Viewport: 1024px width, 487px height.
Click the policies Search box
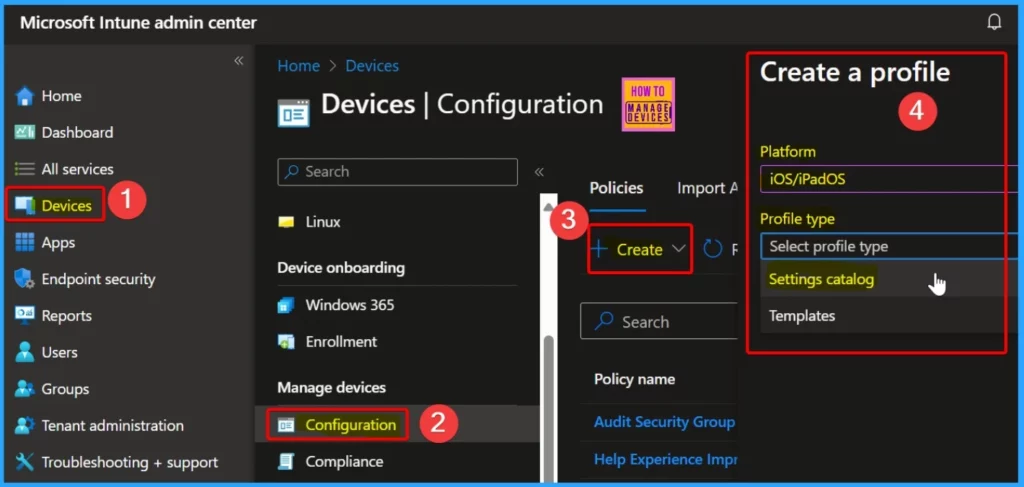pyautogui.click(x=658, y=322)
